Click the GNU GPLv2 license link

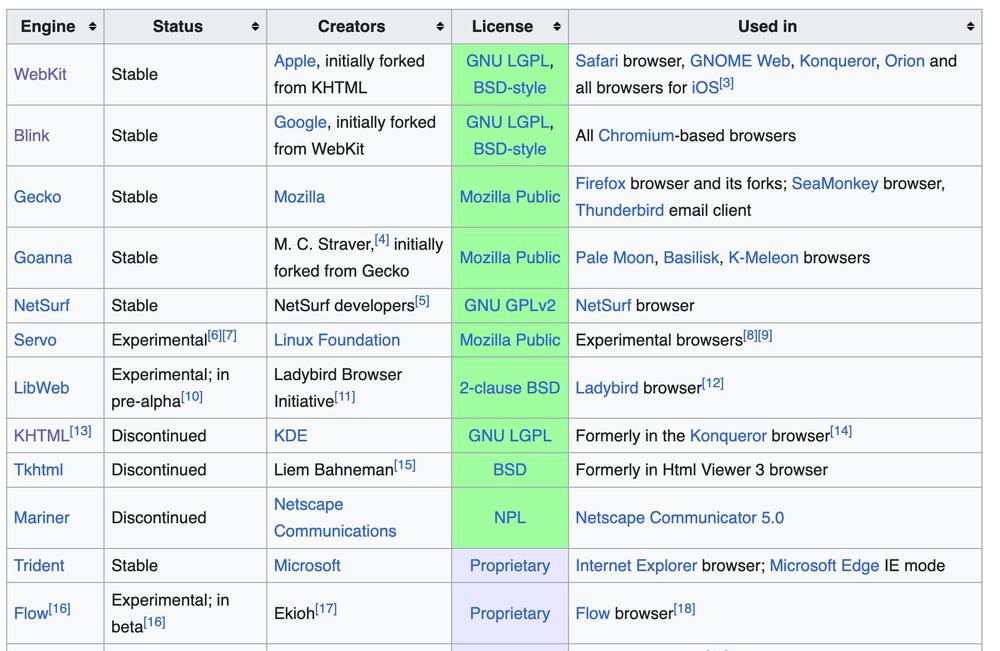[x=509, y=306]
